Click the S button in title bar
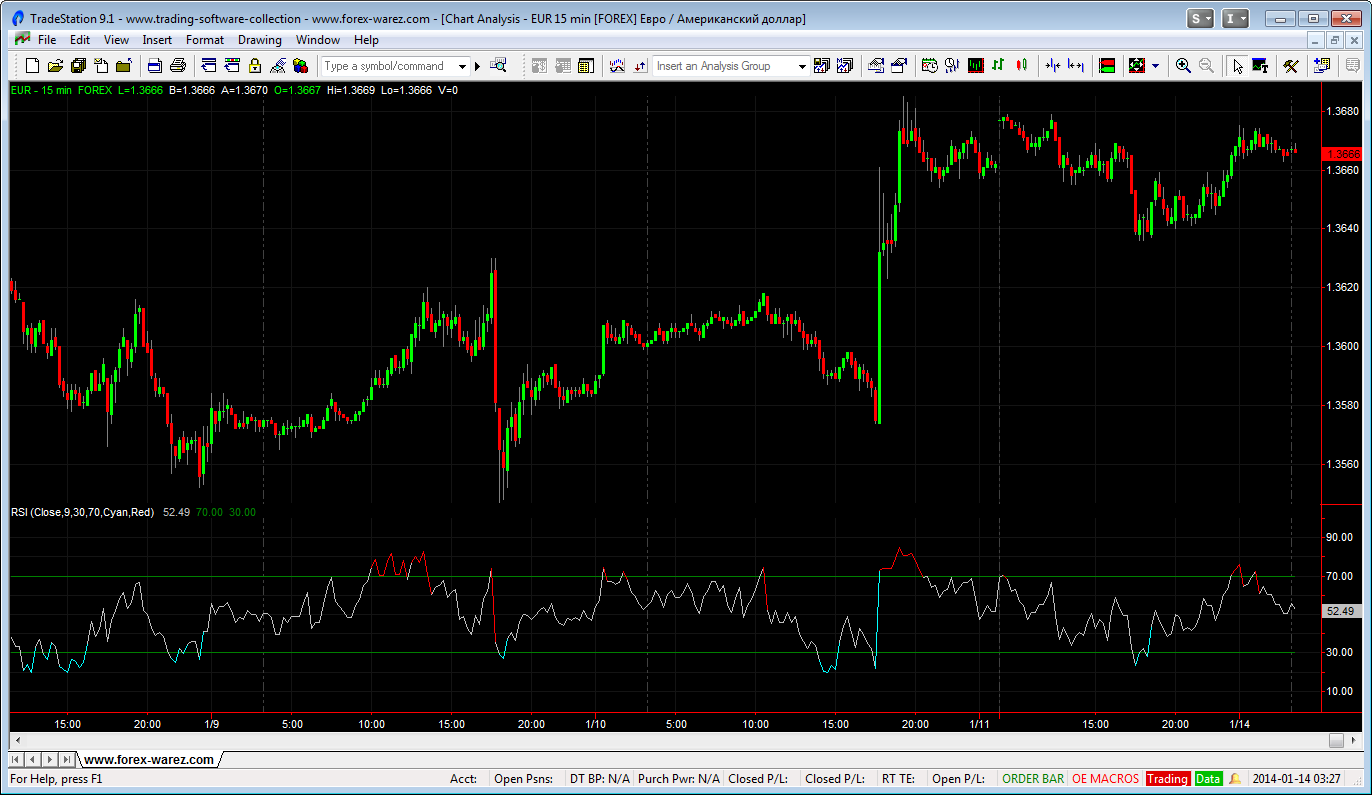The height and width of the screenshot is (795, 1372). pos(1200,18)
